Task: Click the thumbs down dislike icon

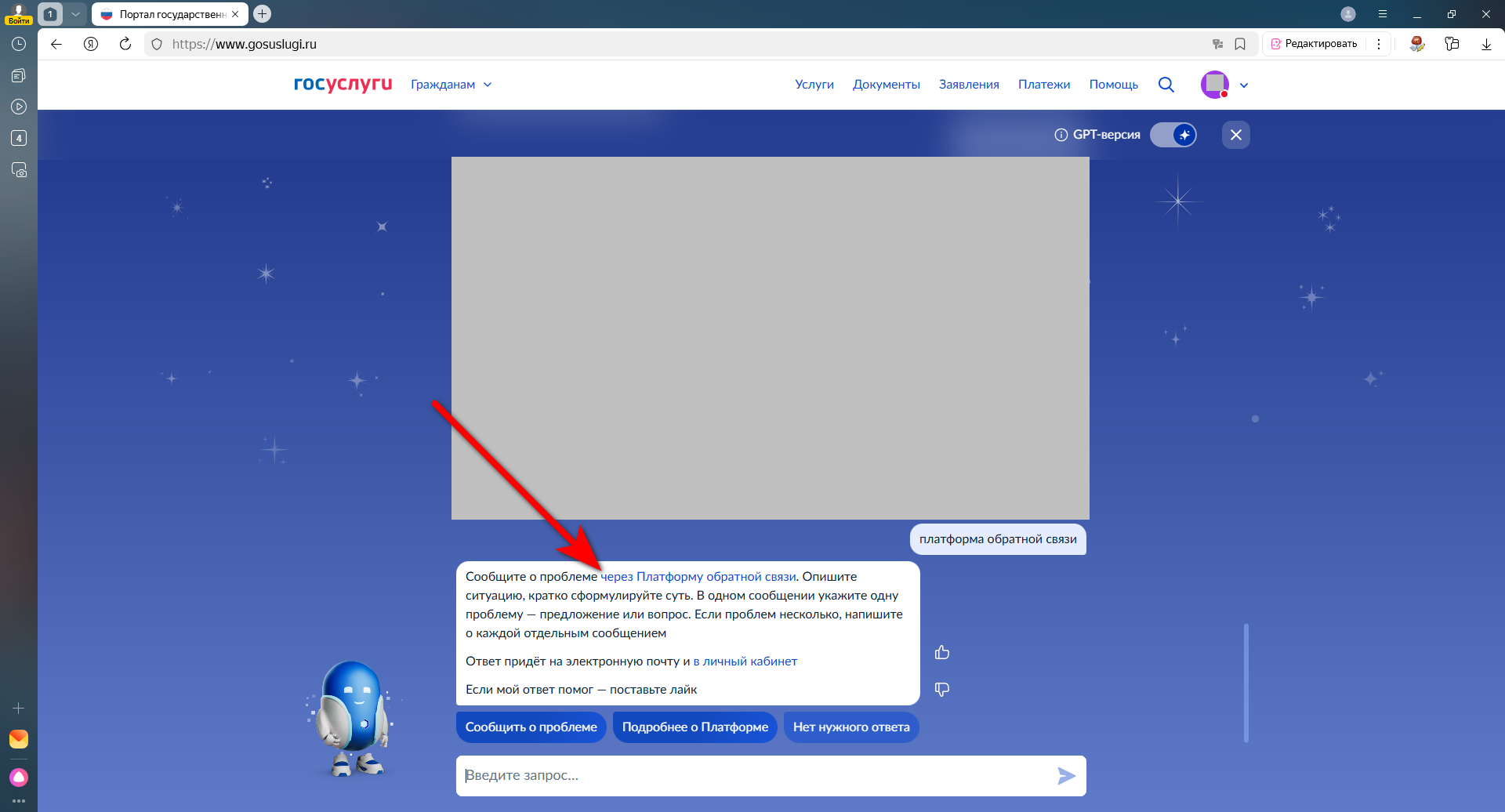Action: 942,689
